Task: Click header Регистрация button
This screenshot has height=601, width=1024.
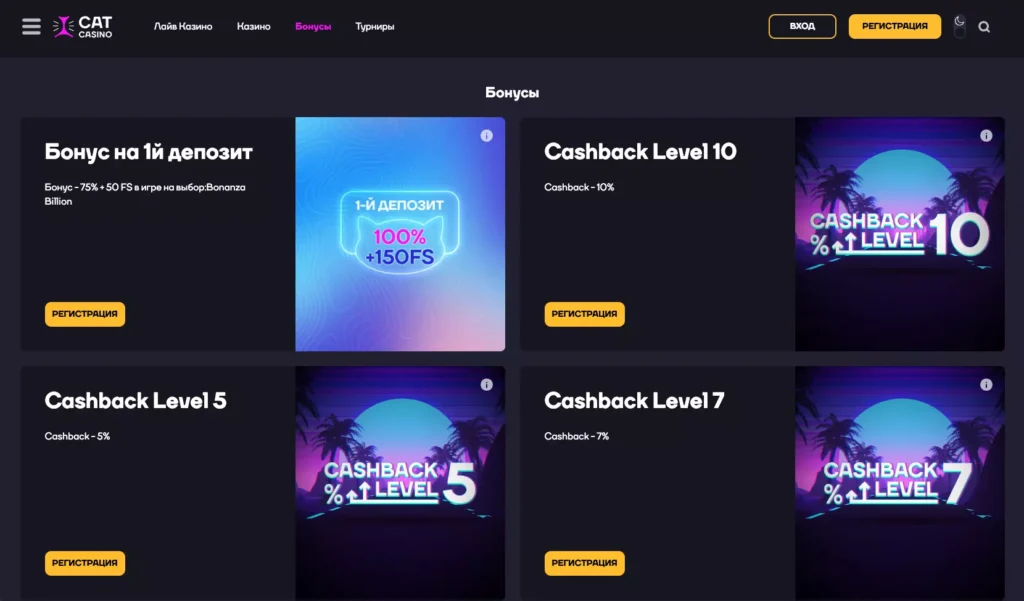Action: pos(895,26)
